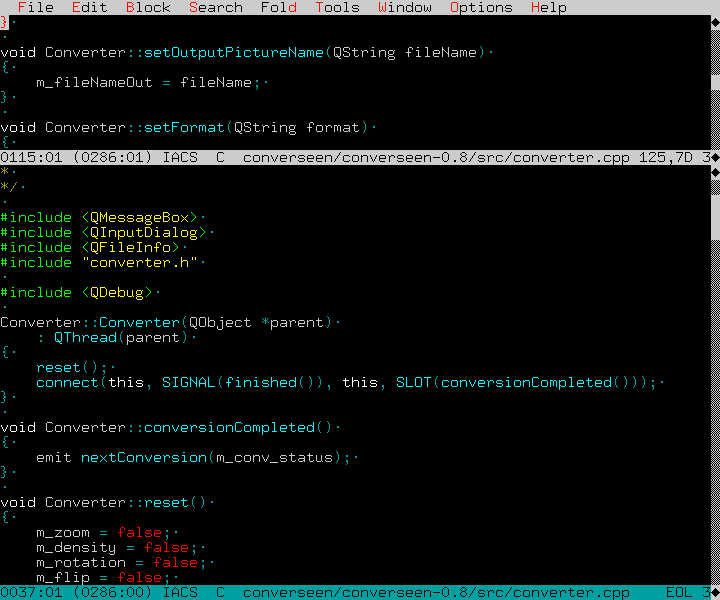Click the lower pane scrollbar track below thumb

[x=715, y=413]
